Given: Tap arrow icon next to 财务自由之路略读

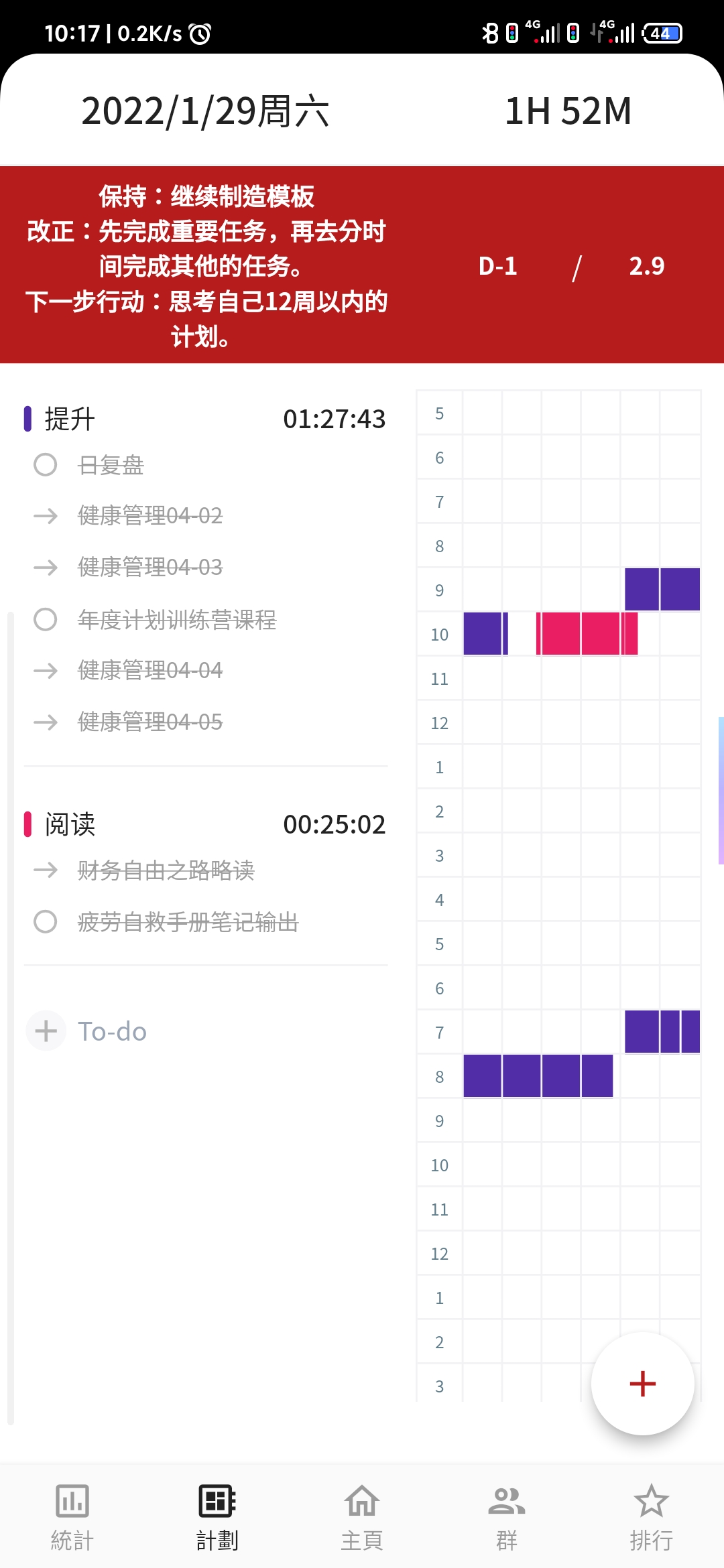Looking at the screenshot, I should (46, 870).
